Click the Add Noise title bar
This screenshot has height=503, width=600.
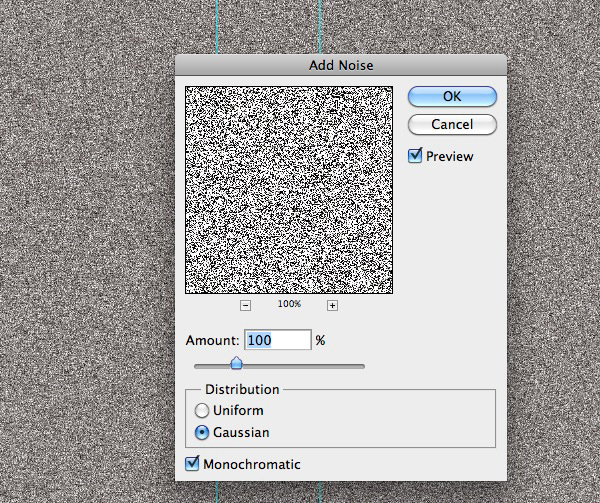(x=341, y=65)
